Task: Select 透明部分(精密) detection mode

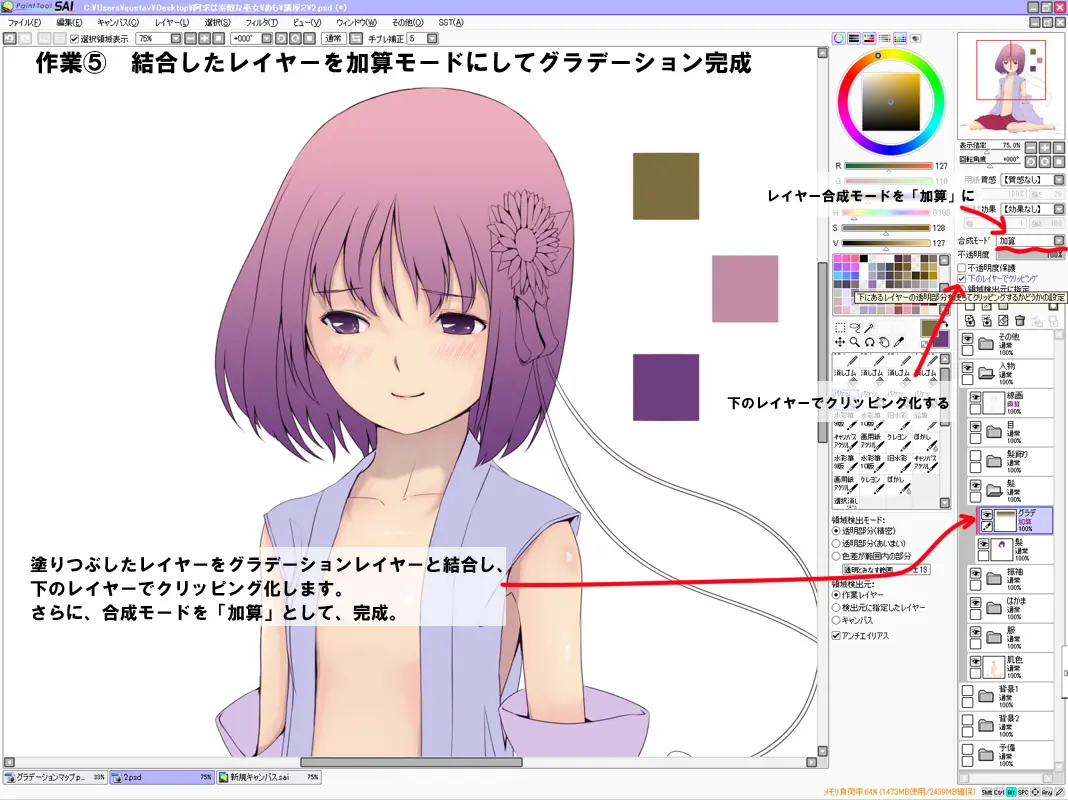Action: tap(836, 531)
